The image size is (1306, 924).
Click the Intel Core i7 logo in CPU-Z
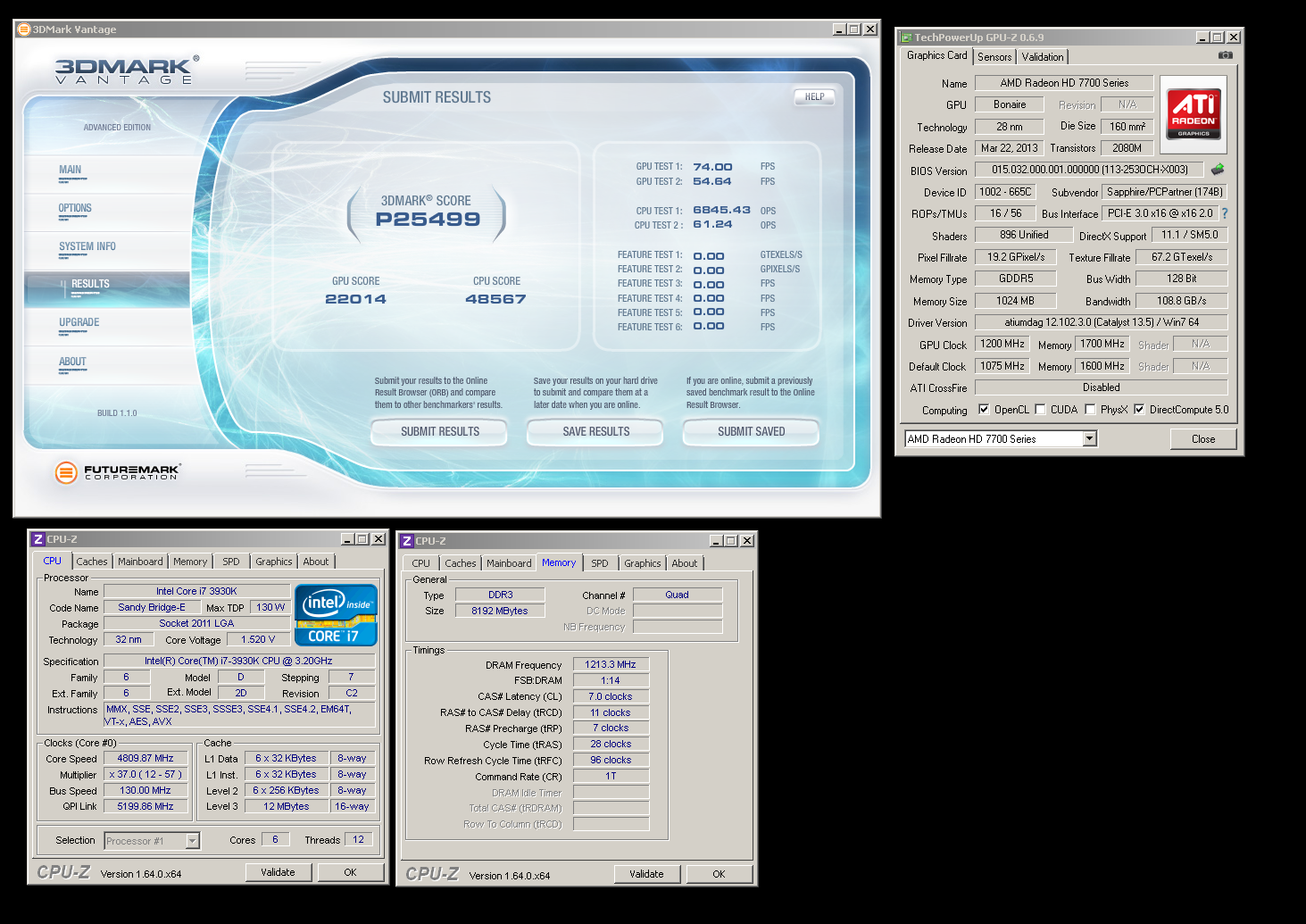tap(336, 615)
